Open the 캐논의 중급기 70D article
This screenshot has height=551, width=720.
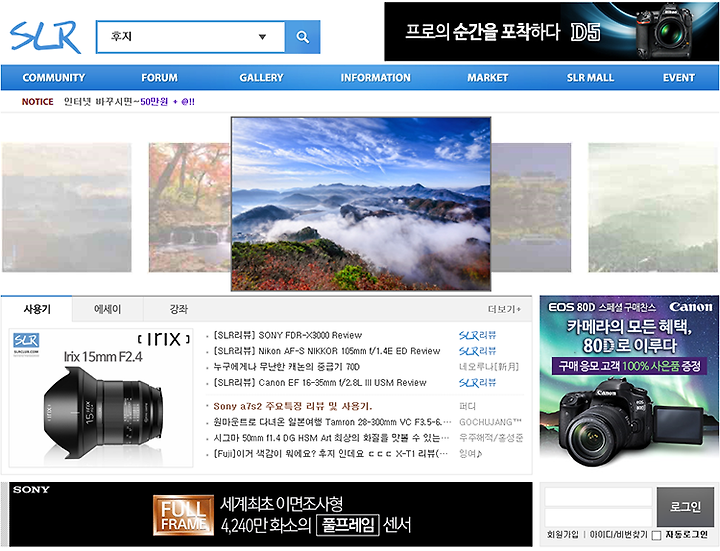tap(287, 367)
